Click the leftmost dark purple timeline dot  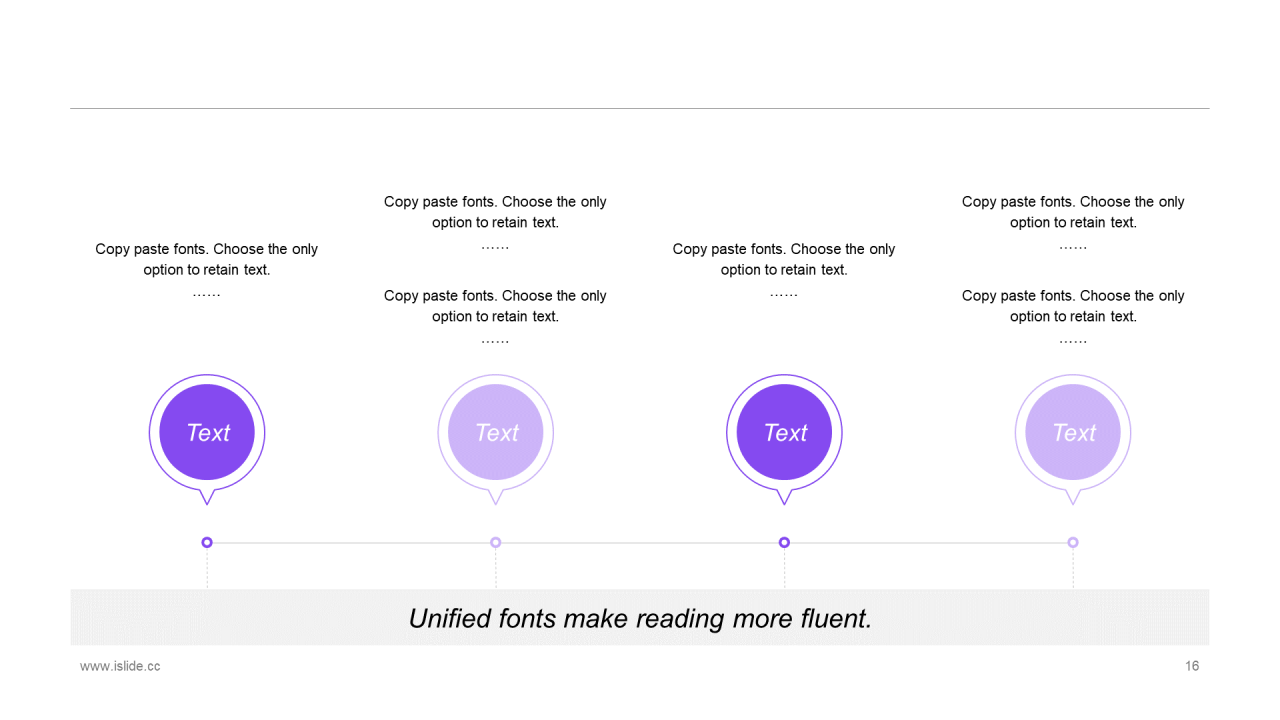pyautogui.click(x=207, y=542)
